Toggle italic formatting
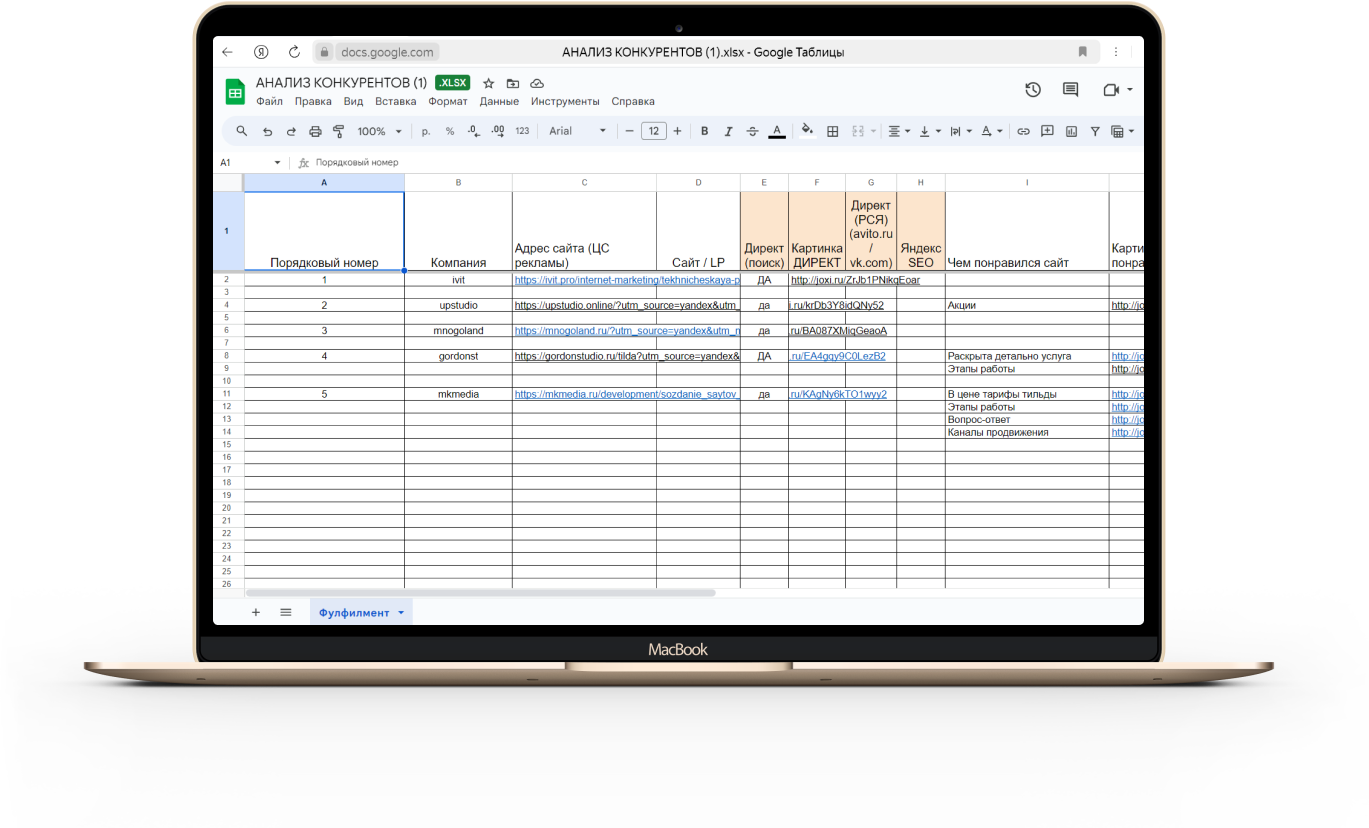 (728, 131)
